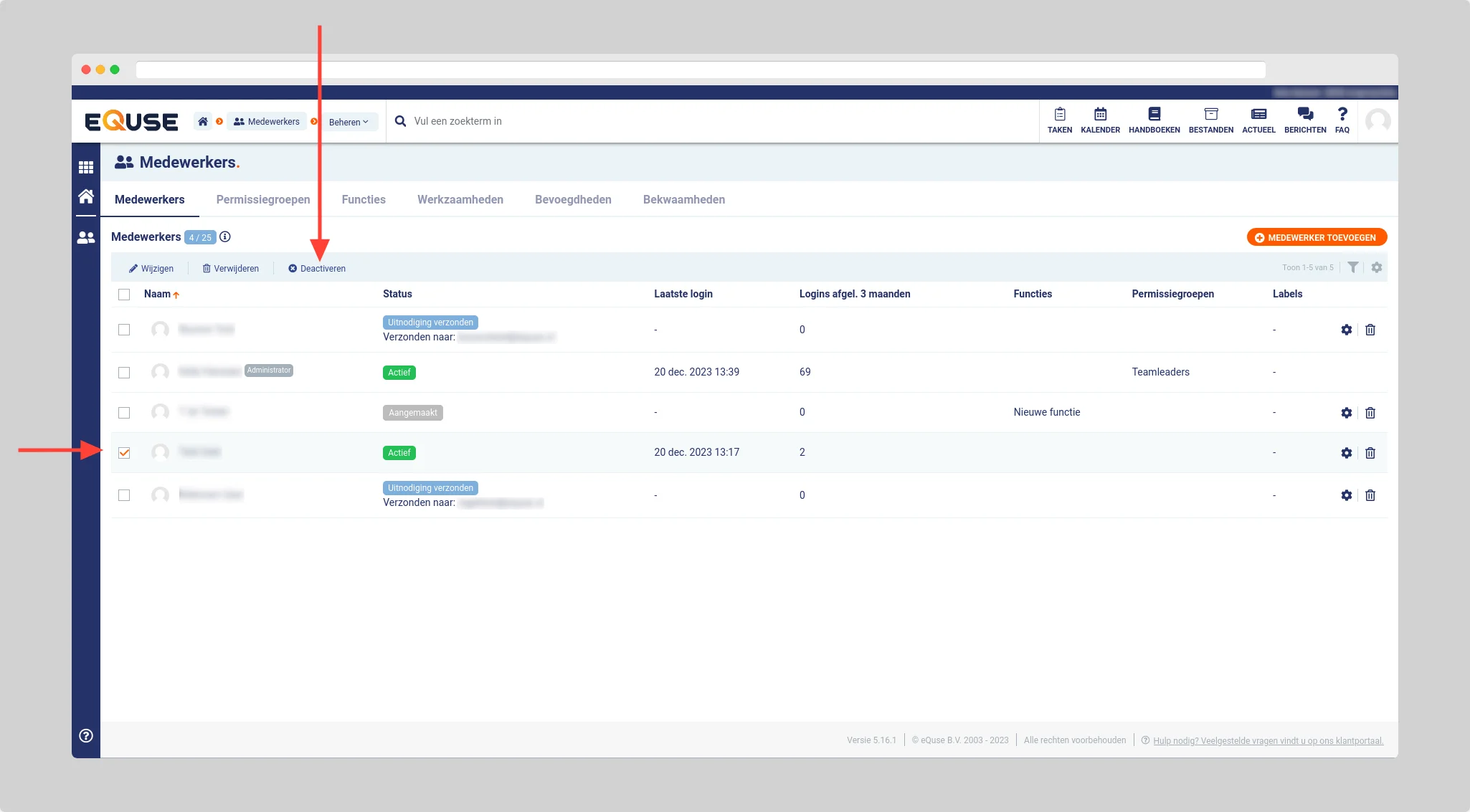Switch to the Bevoegdheden tab
The image size is (1470, 812).
click(x=573, y=200)
